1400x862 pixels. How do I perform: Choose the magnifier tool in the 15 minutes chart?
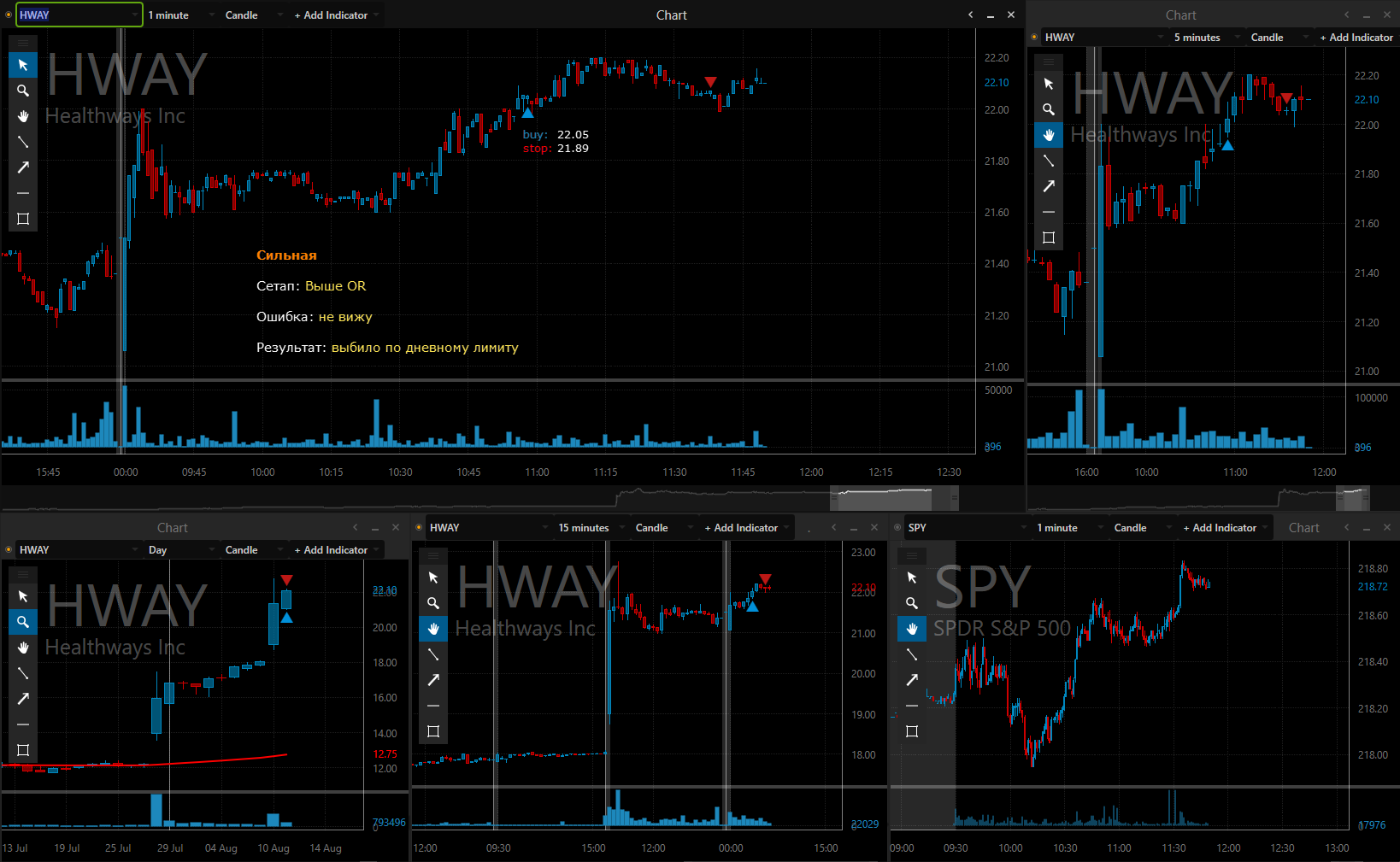pos(433,603)
